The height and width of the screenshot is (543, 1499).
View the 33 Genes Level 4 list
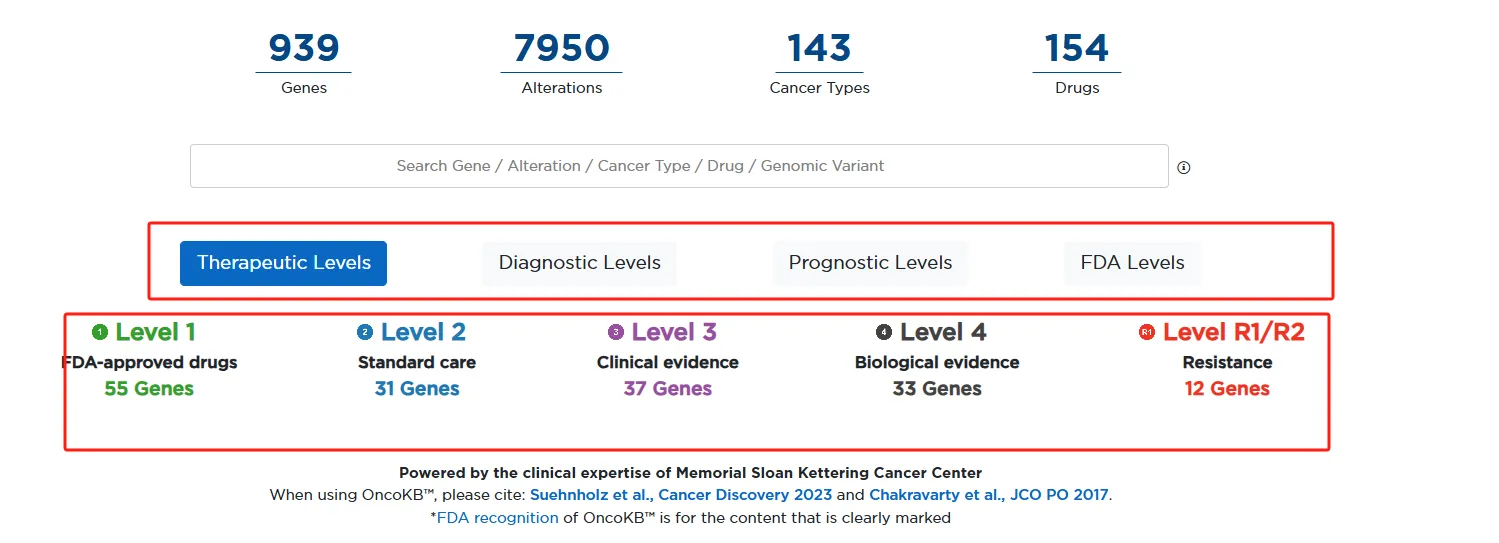(x=937, y=389)
